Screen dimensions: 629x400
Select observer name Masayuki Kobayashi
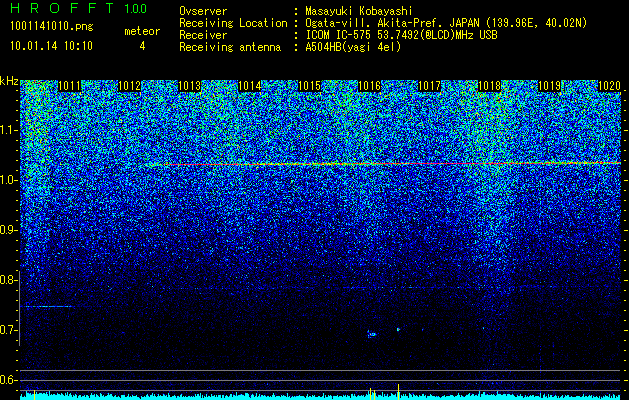coord(359,11)
